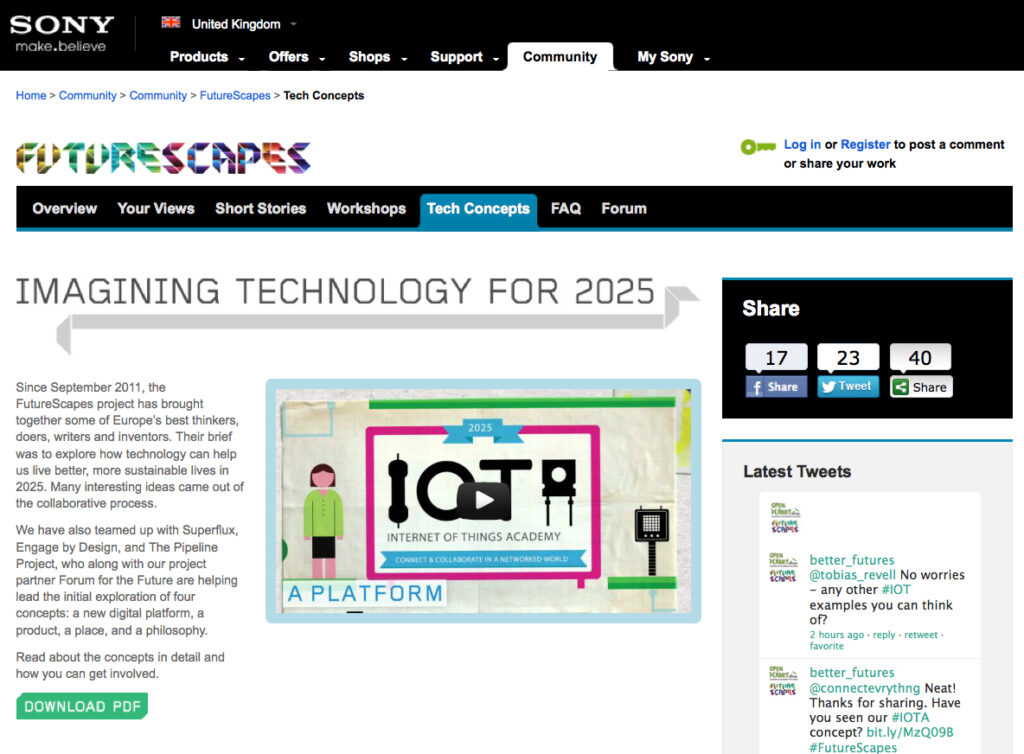The height and width of the screenshot is (754, 1024).
Task: Click the Facebook share count 17
Action: [x=776, y=357]
